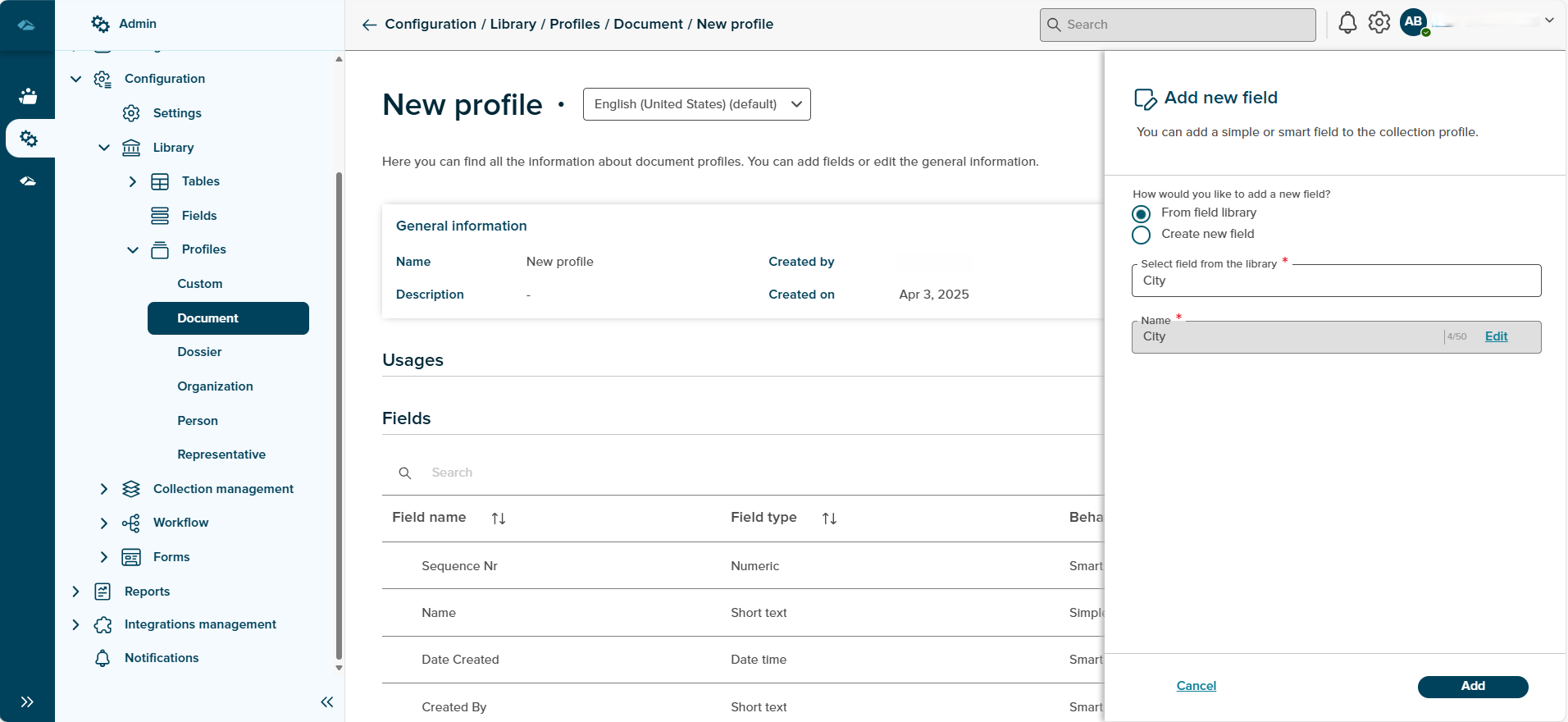Select the 'From field library' radio option
Screen dimensions: 1568x722
click(1141, 213)
